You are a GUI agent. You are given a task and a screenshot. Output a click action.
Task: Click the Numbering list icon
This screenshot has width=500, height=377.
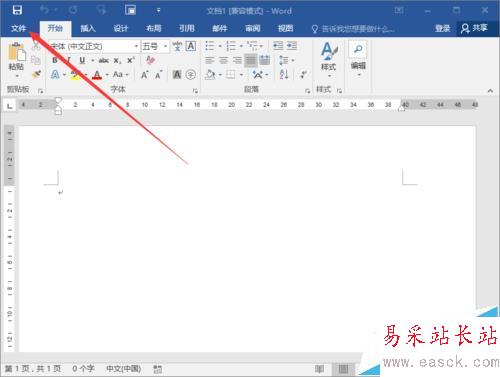(x=231, y=46)
